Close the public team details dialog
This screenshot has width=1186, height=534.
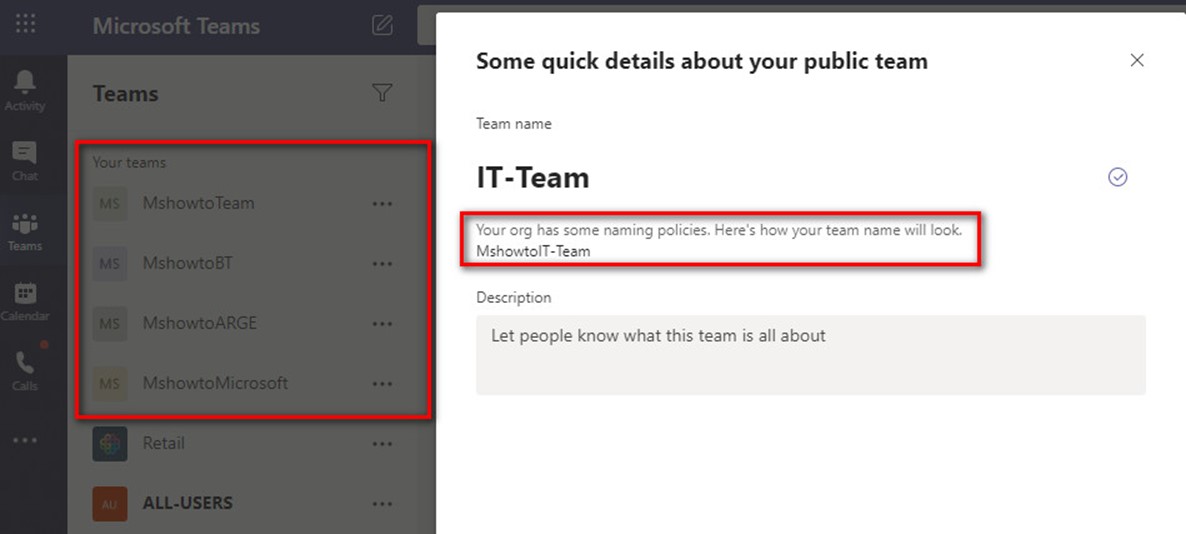click(1137, 61)
